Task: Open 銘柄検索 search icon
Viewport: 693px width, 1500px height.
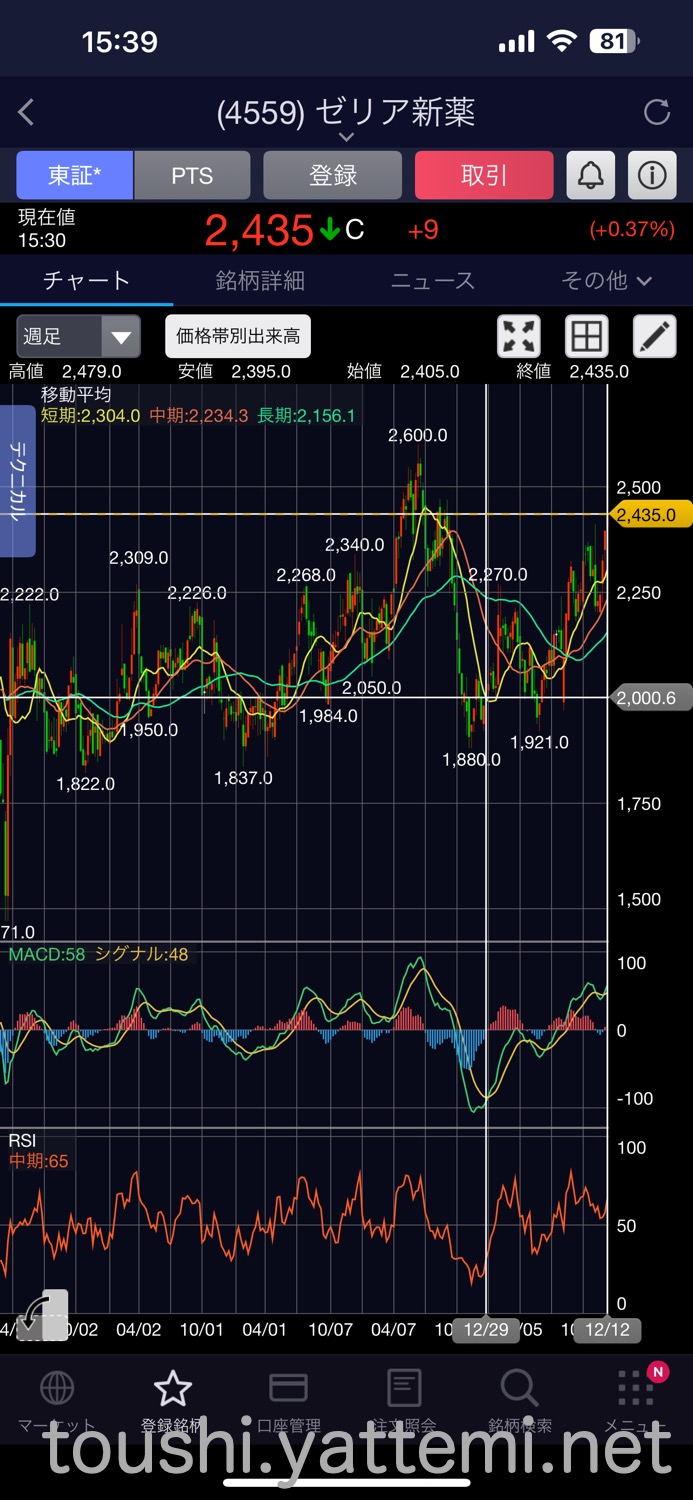Action: 519,1390
